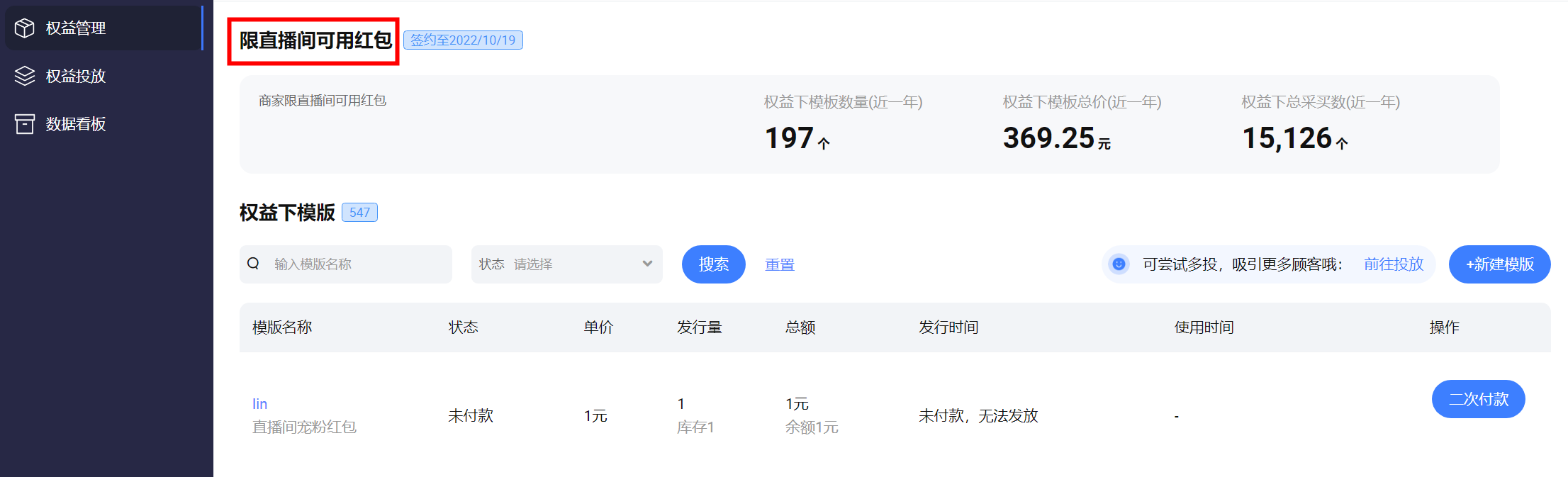Click the 总额 column header

(x=800, y=327)
